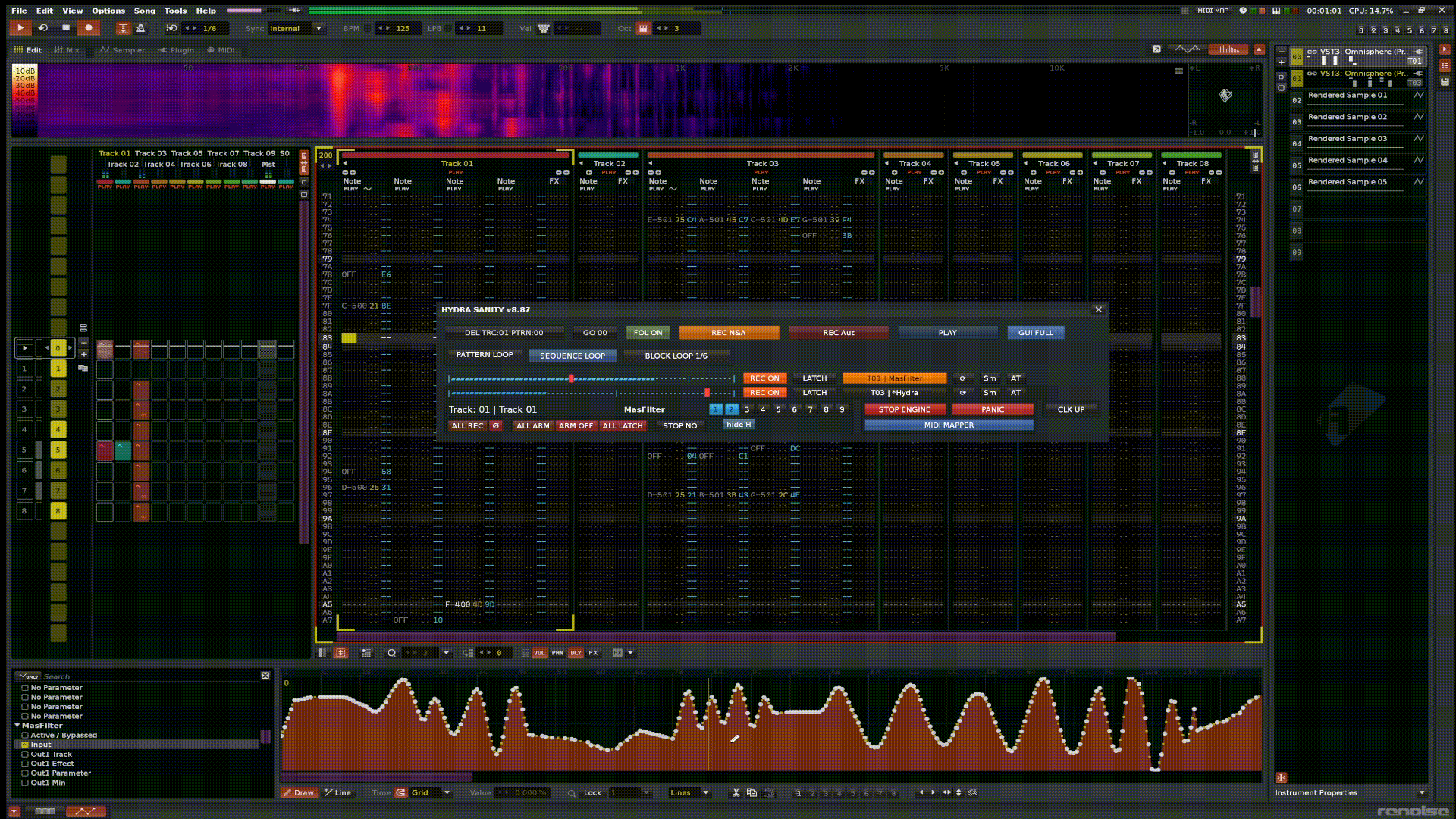Open the File menu

click(x=19, y=11)
